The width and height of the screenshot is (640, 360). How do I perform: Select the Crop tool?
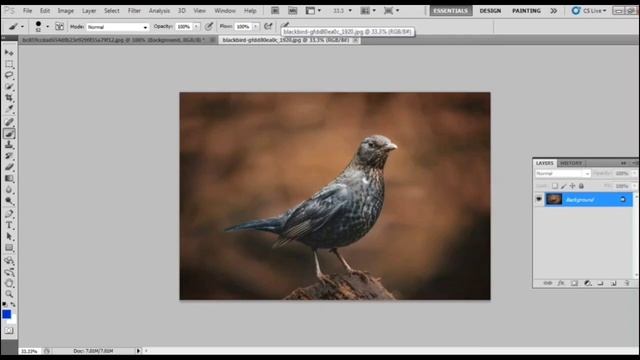tap(9, 98)
